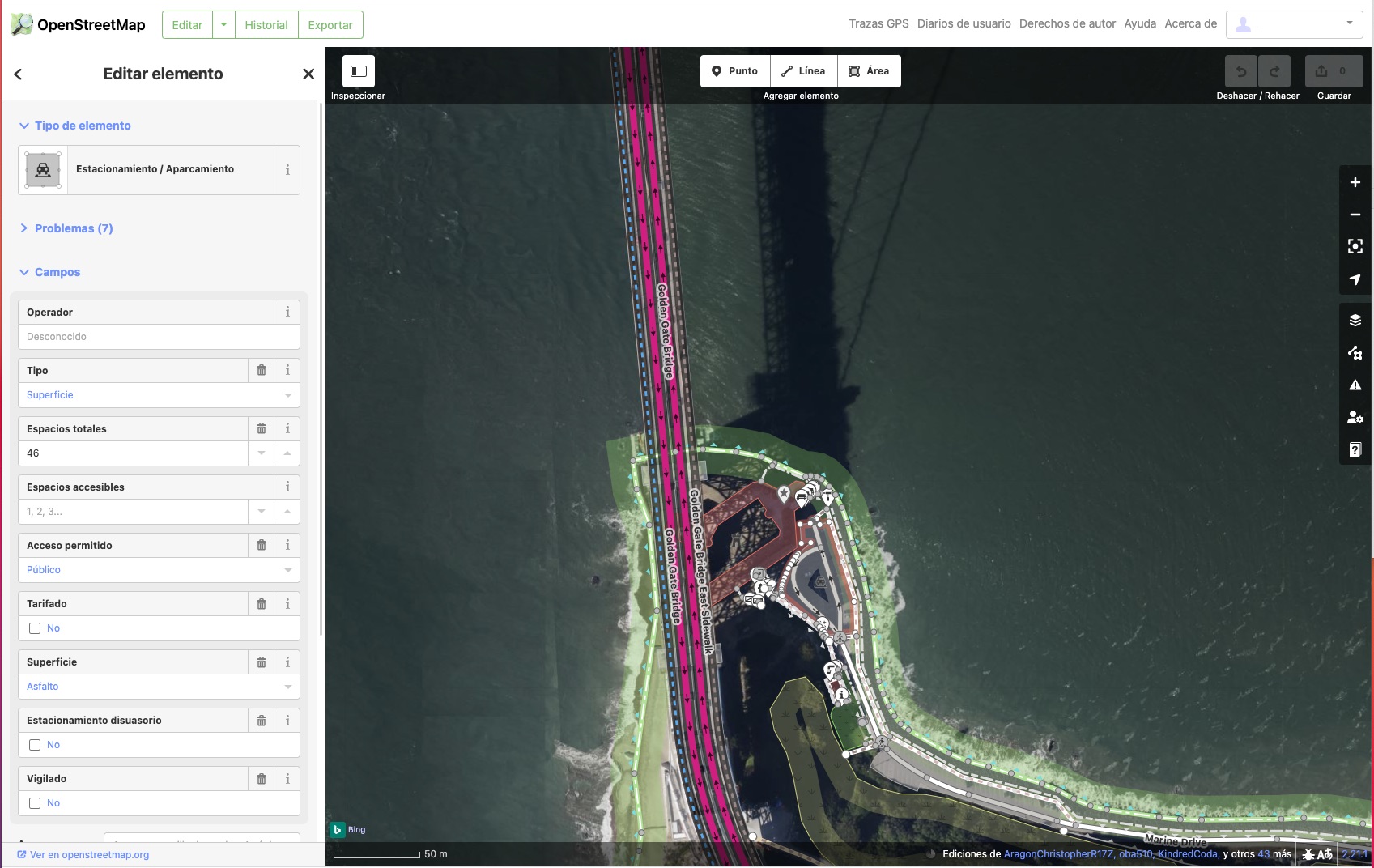
Task: Open background layers settings
Action: click(x=1355, y=321)
